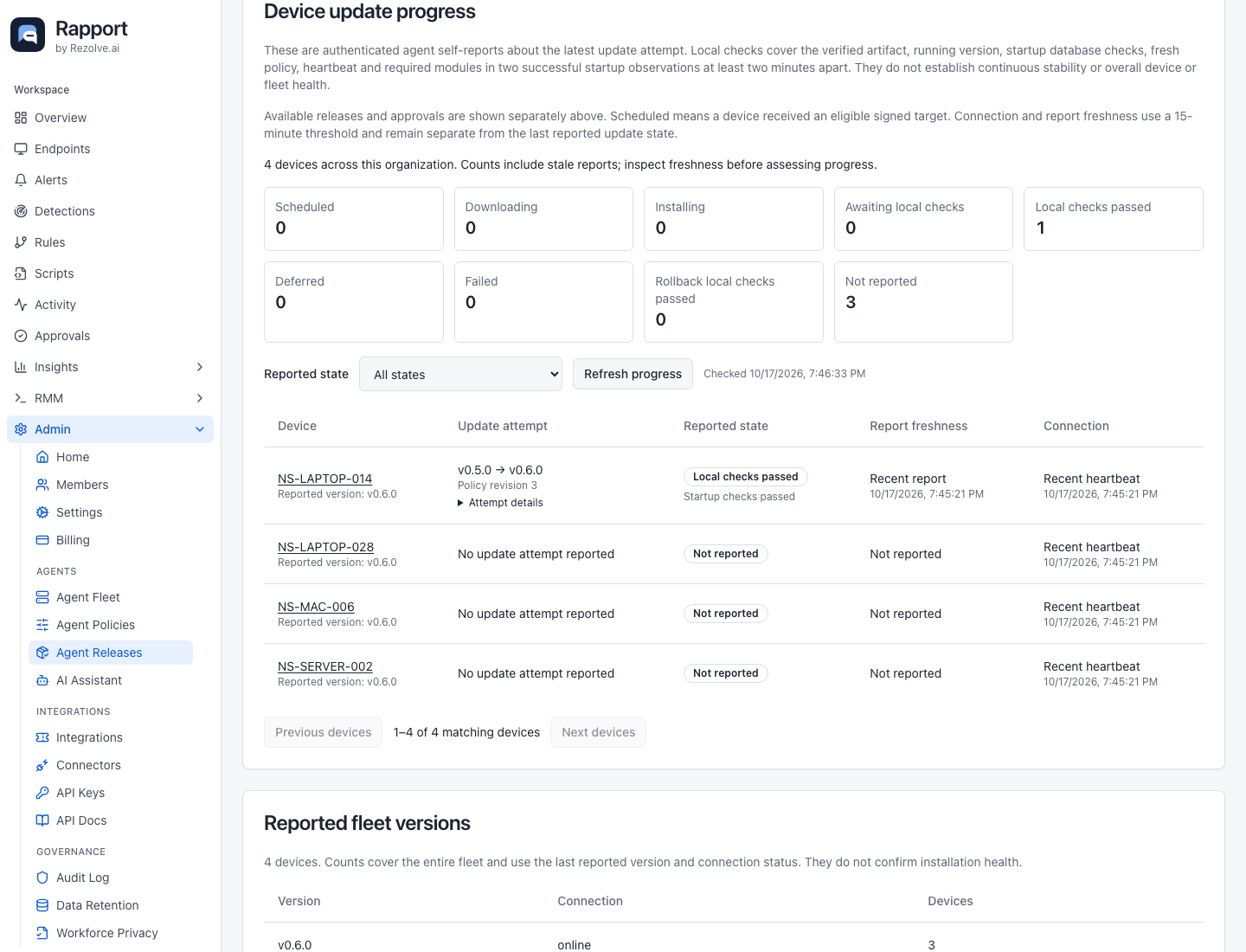
Task: Click the Refresh progress button
Action: [633, 374]
